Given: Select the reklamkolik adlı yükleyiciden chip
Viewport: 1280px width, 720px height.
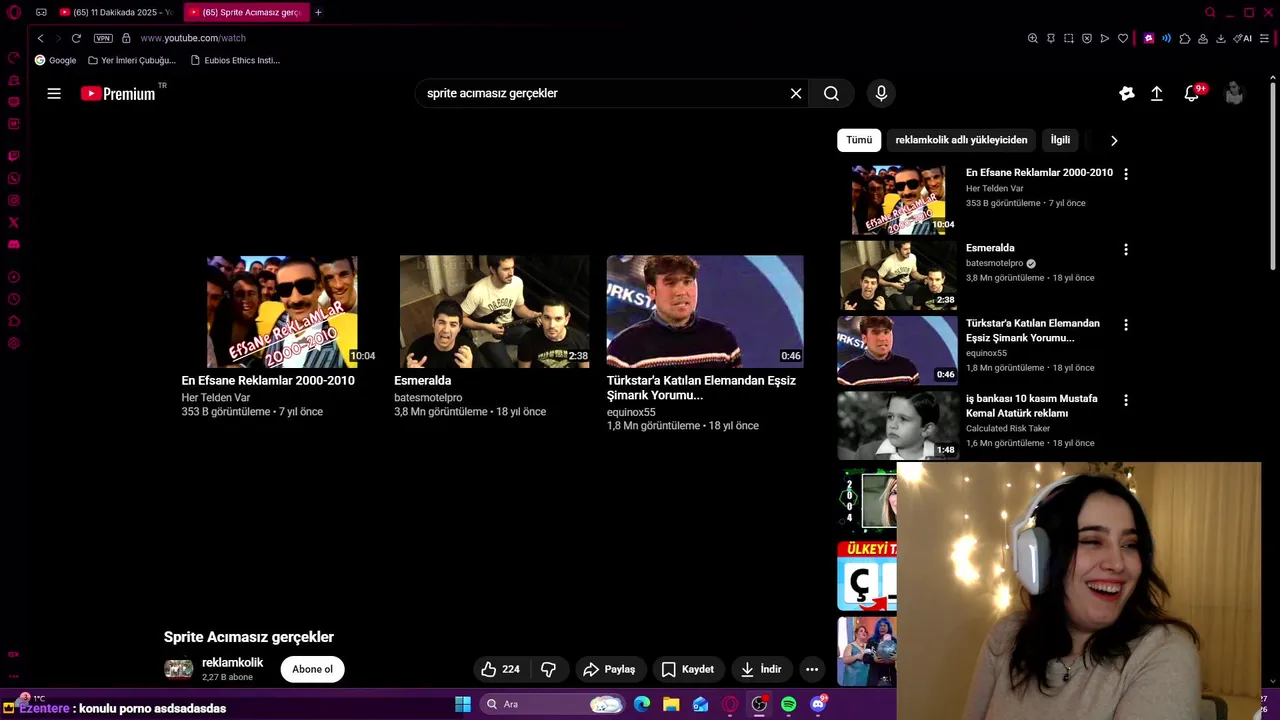Looking at the screenshot, I should point(961,140).
